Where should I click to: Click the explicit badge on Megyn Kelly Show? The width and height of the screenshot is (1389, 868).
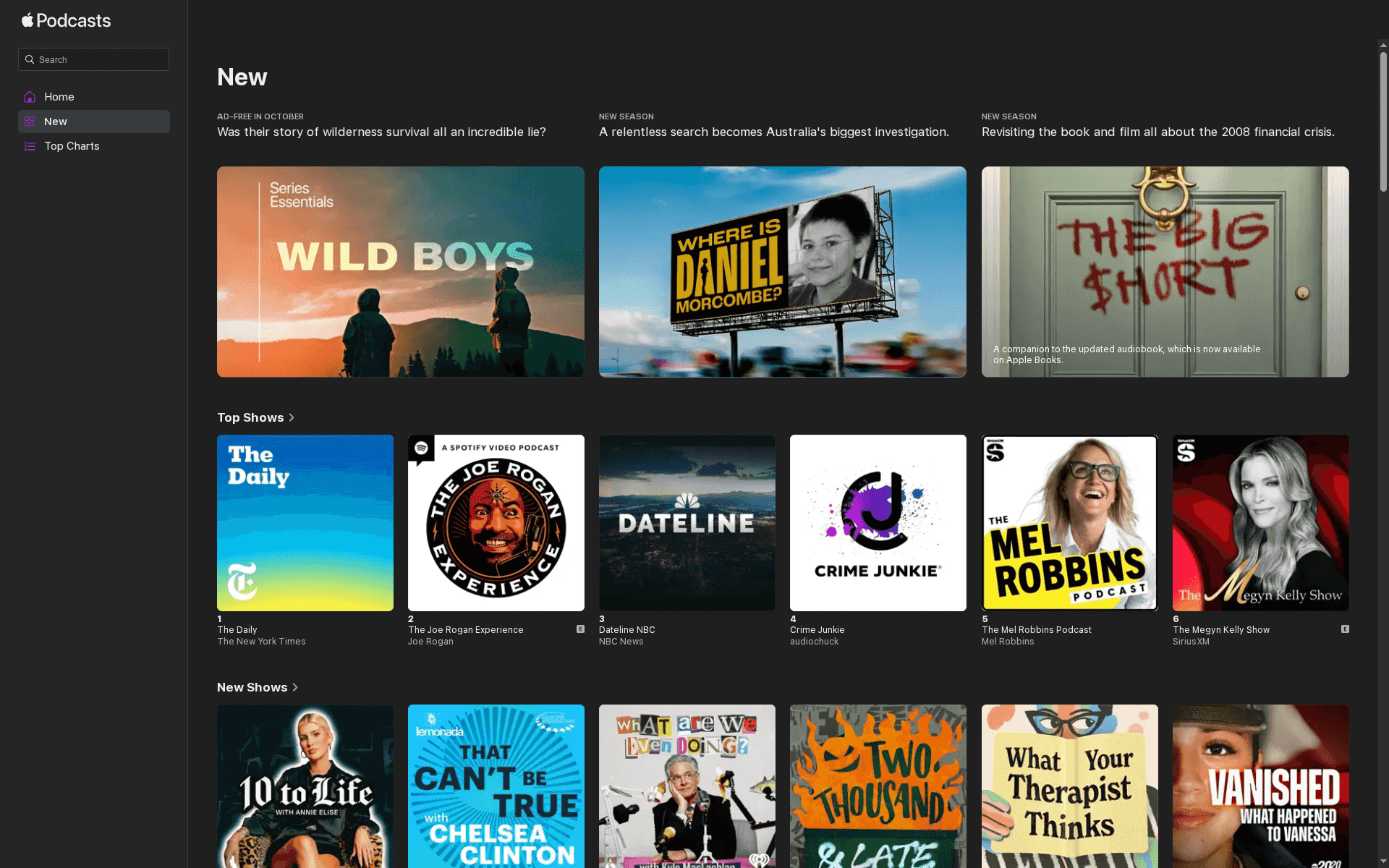pyautogui.click(x=1346, y=629)
